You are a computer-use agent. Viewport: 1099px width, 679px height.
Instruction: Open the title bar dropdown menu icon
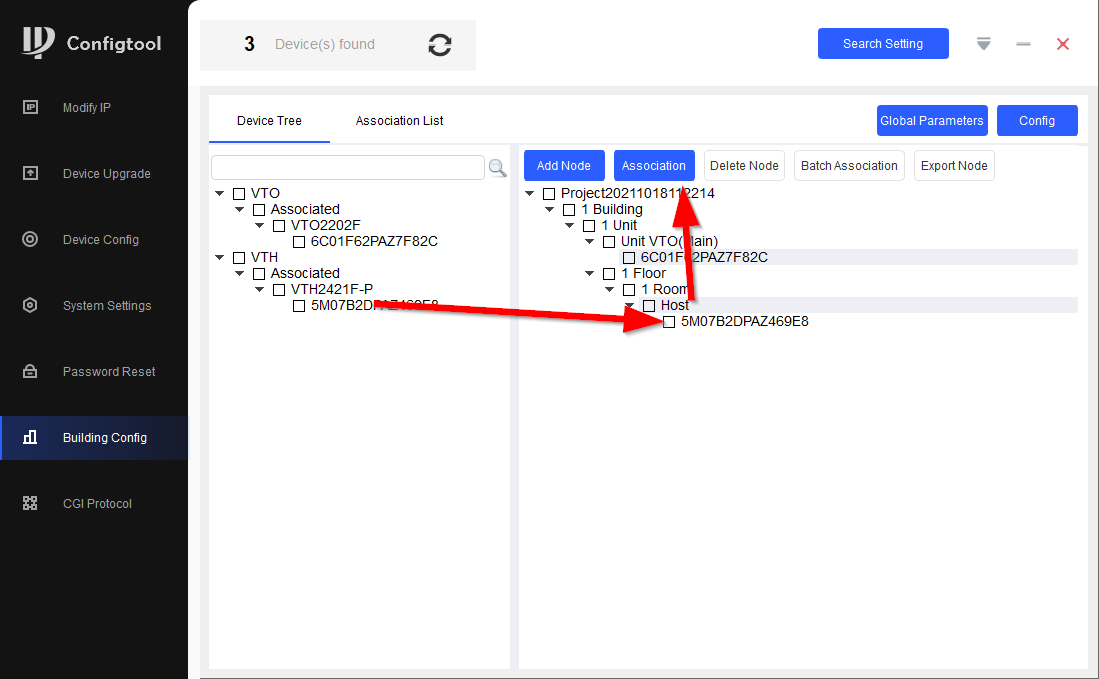pyautogui.click(x=983, y=44)
